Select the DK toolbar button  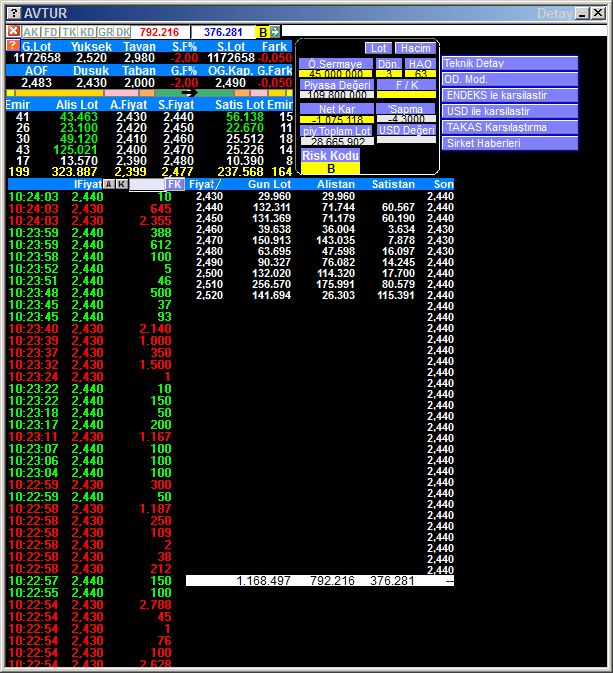(x=123, y=32)
